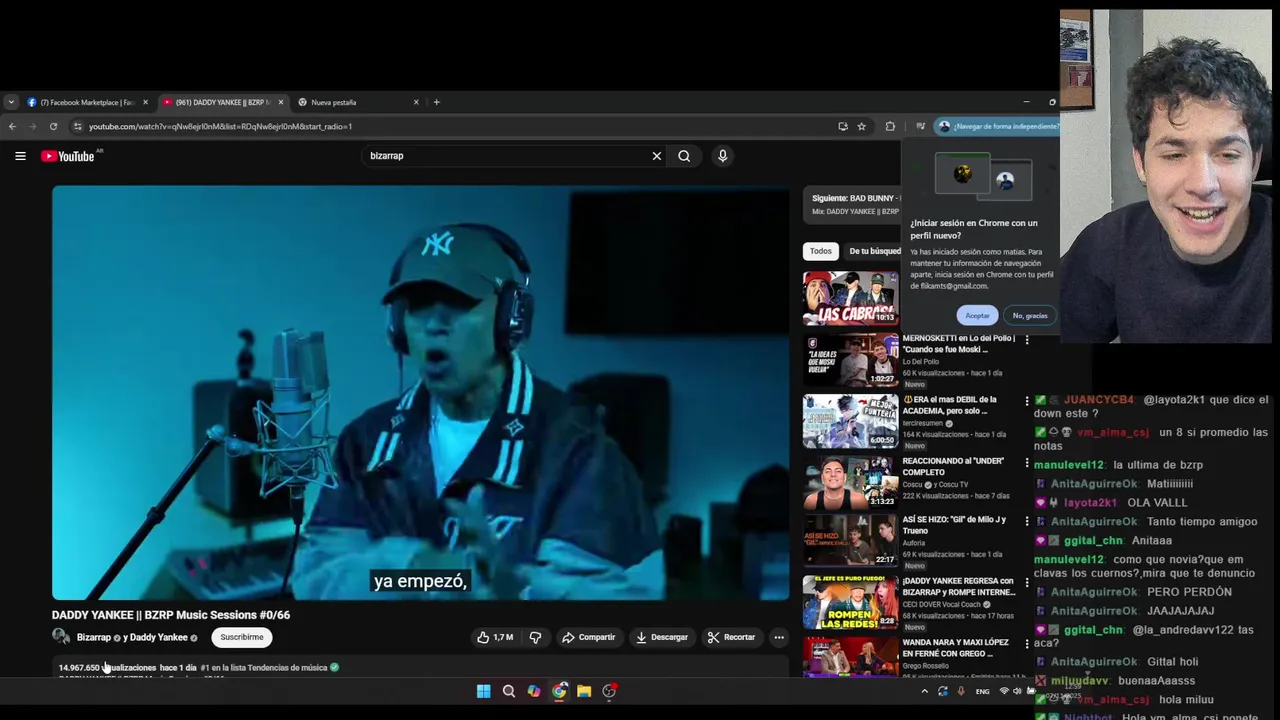The width and height of the screenshot is (1280, 720).
Task: Run search with the magnifier button
Action: coord(684,156)
